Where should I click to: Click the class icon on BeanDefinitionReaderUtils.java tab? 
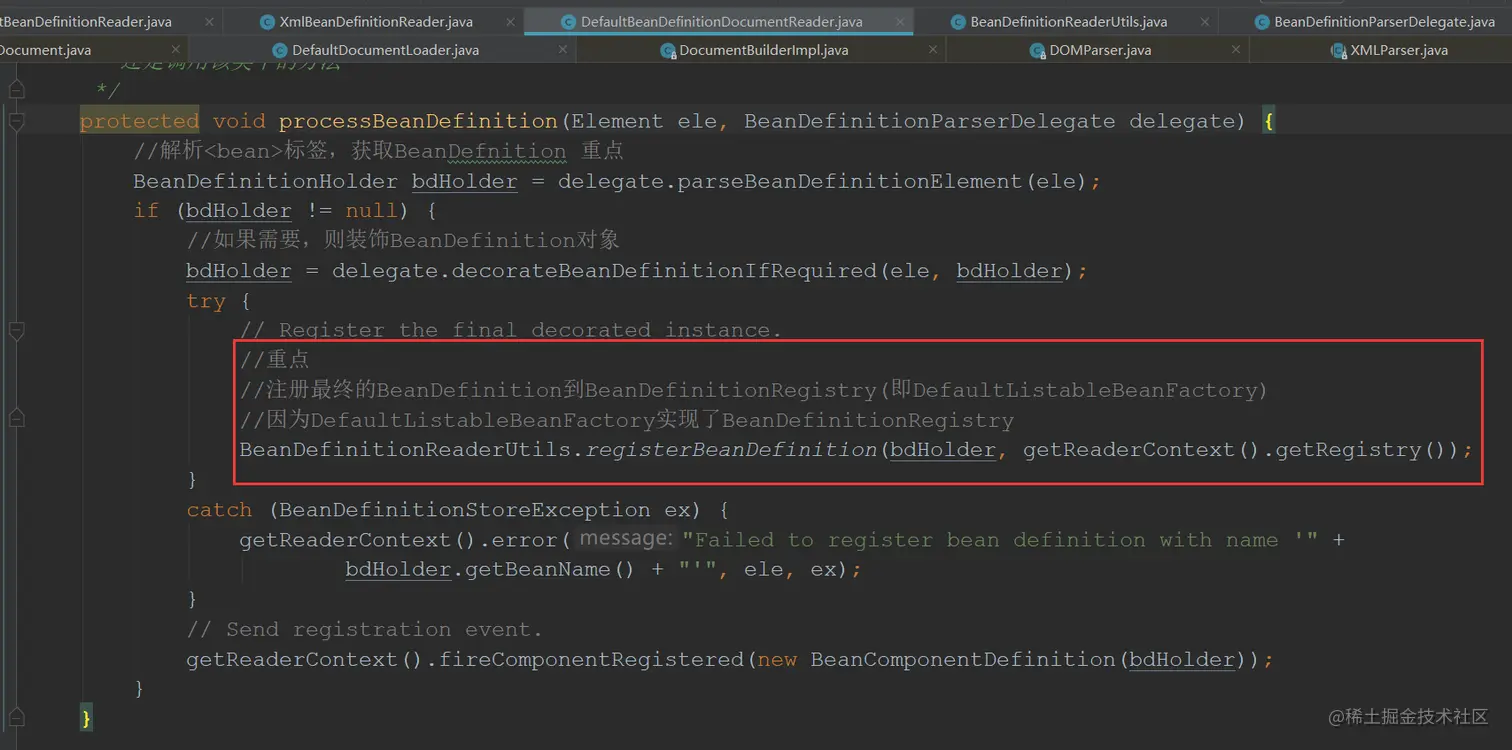click(958, 22)
